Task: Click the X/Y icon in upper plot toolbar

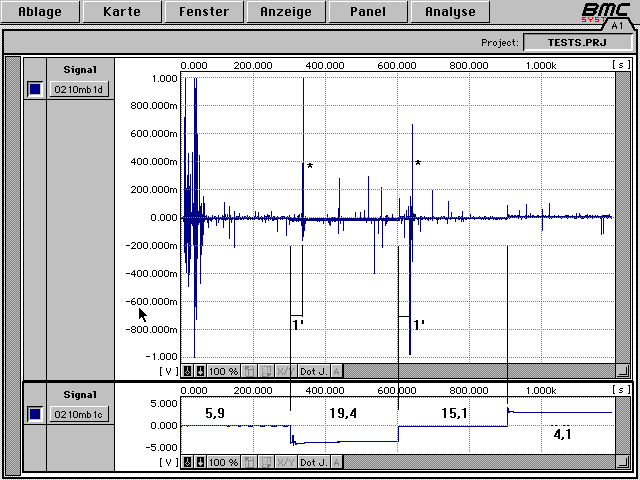Action: coord(285,371)
